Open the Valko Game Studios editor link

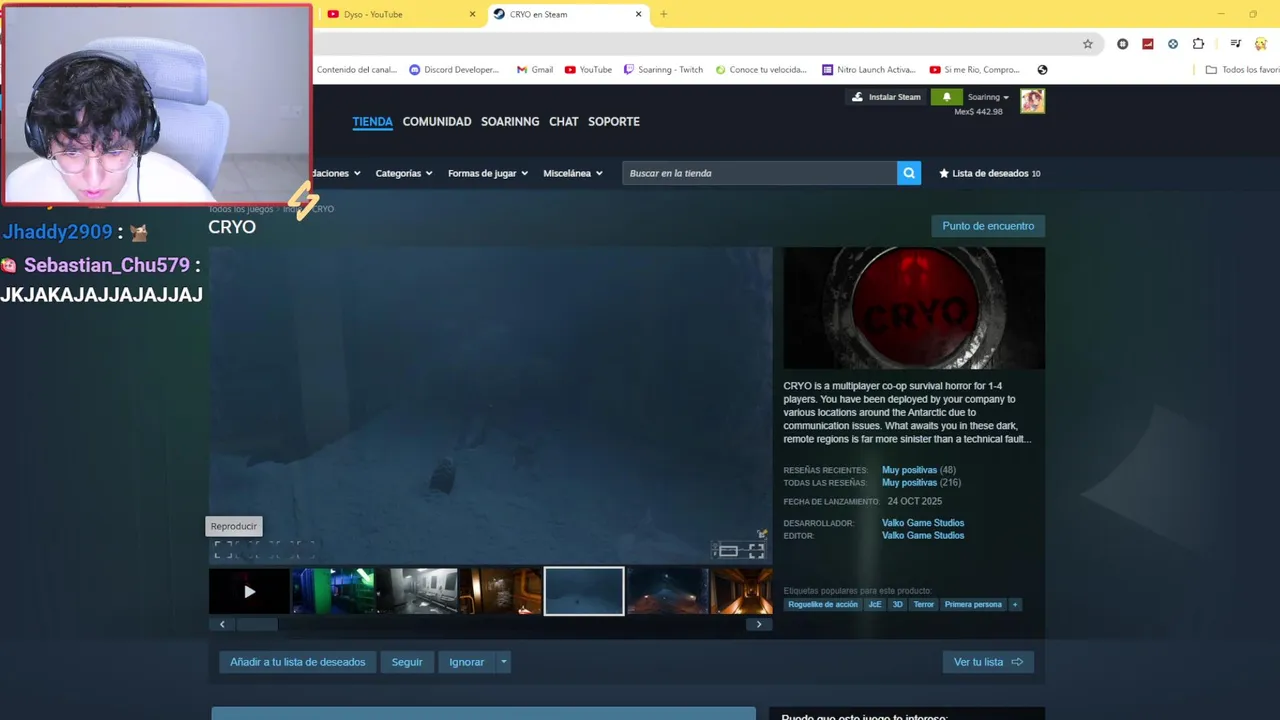pyautogui.click(x=923, y=536)
